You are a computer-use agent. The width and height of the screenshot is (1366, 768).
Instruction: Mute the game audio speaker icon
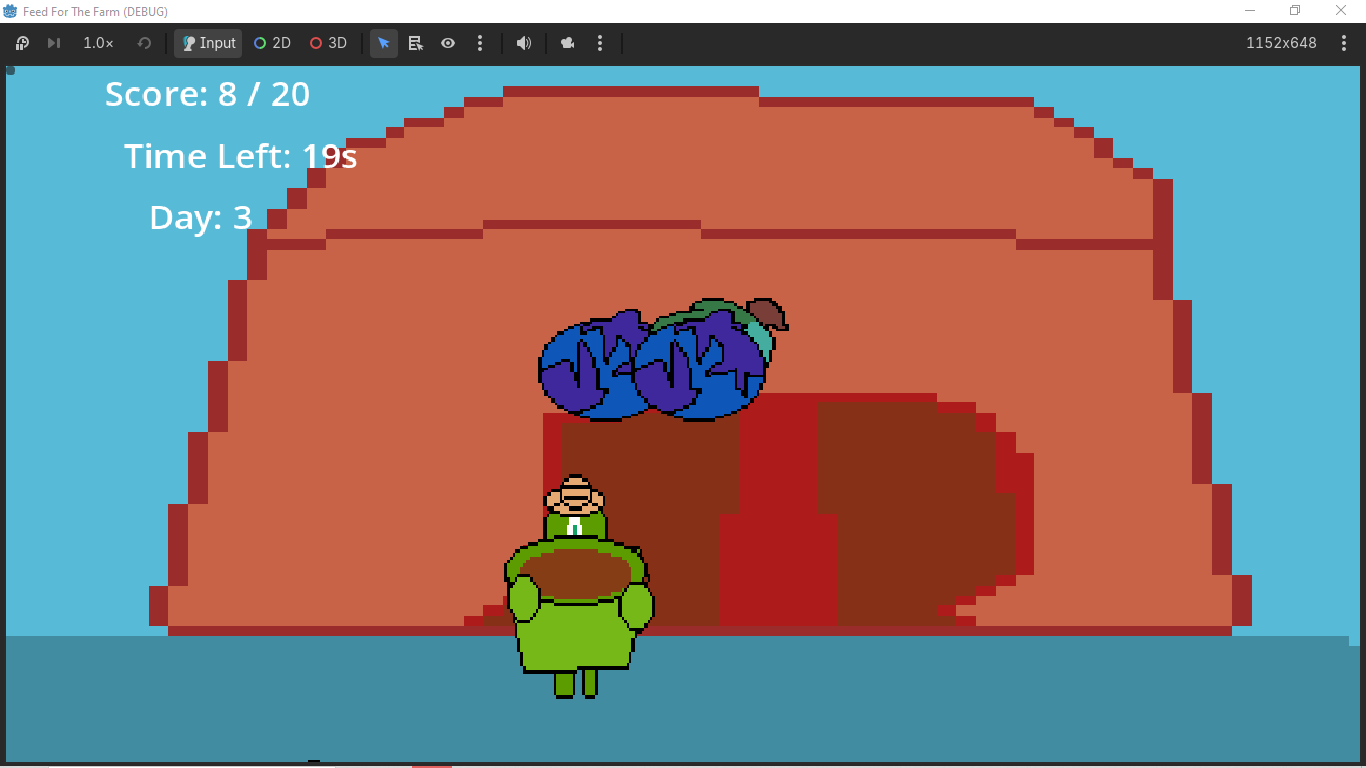pos(523,43)
